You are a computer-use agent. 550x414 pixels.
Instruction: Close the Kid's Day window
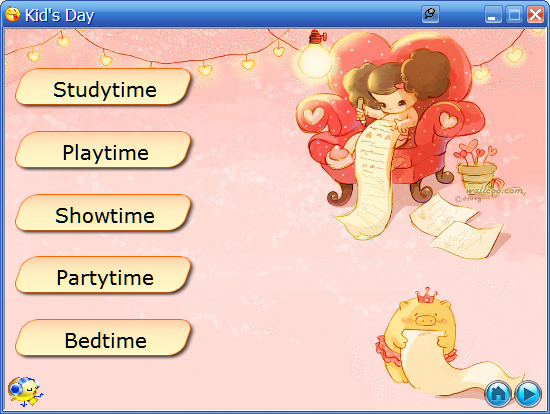535,15
